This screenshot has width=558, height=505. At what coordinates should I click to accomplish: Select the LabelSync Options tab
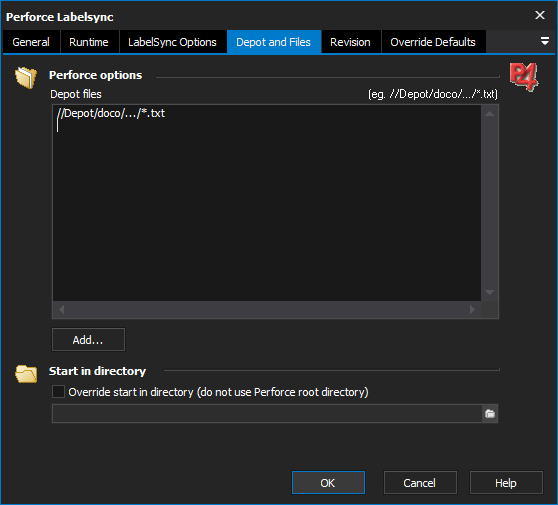(x=173, y=42)
